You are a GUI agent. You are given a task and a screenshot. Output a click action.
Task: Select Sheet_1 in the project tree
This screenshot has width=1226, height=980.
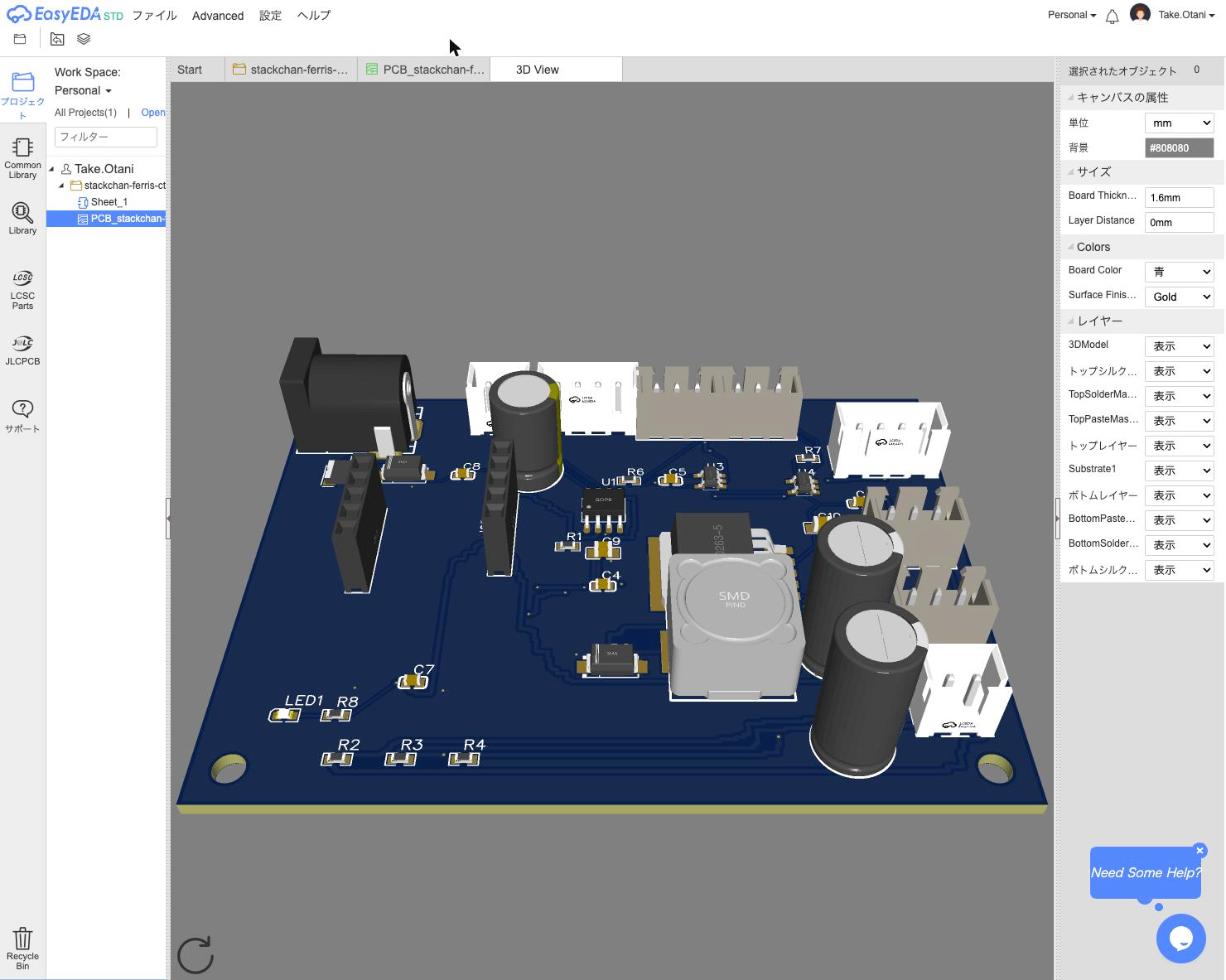pos(109,202)
